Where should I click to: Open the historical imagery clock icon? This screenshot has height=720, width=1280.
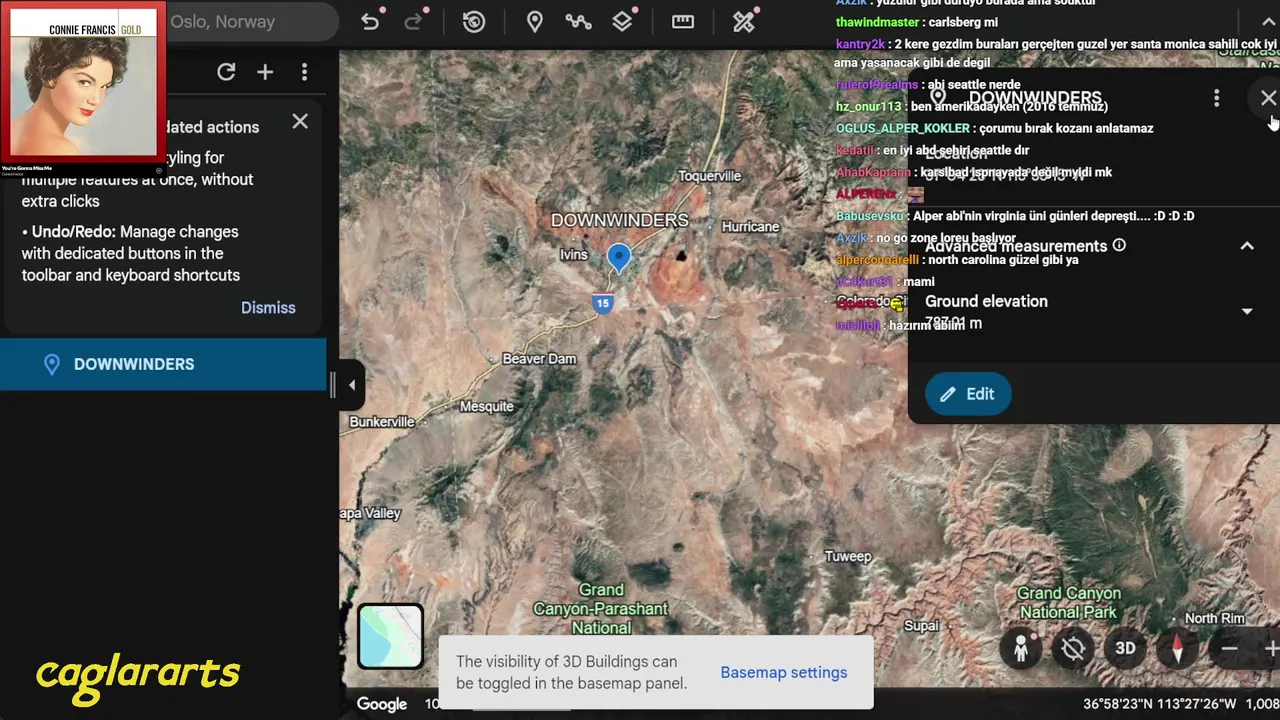474,22
